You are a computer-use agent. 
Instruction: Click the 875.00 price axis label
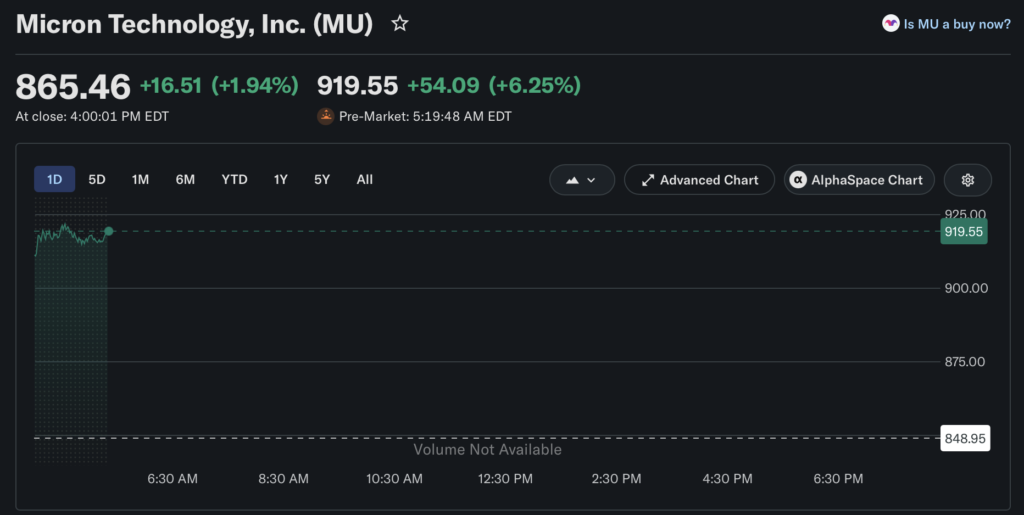point(965,362)
